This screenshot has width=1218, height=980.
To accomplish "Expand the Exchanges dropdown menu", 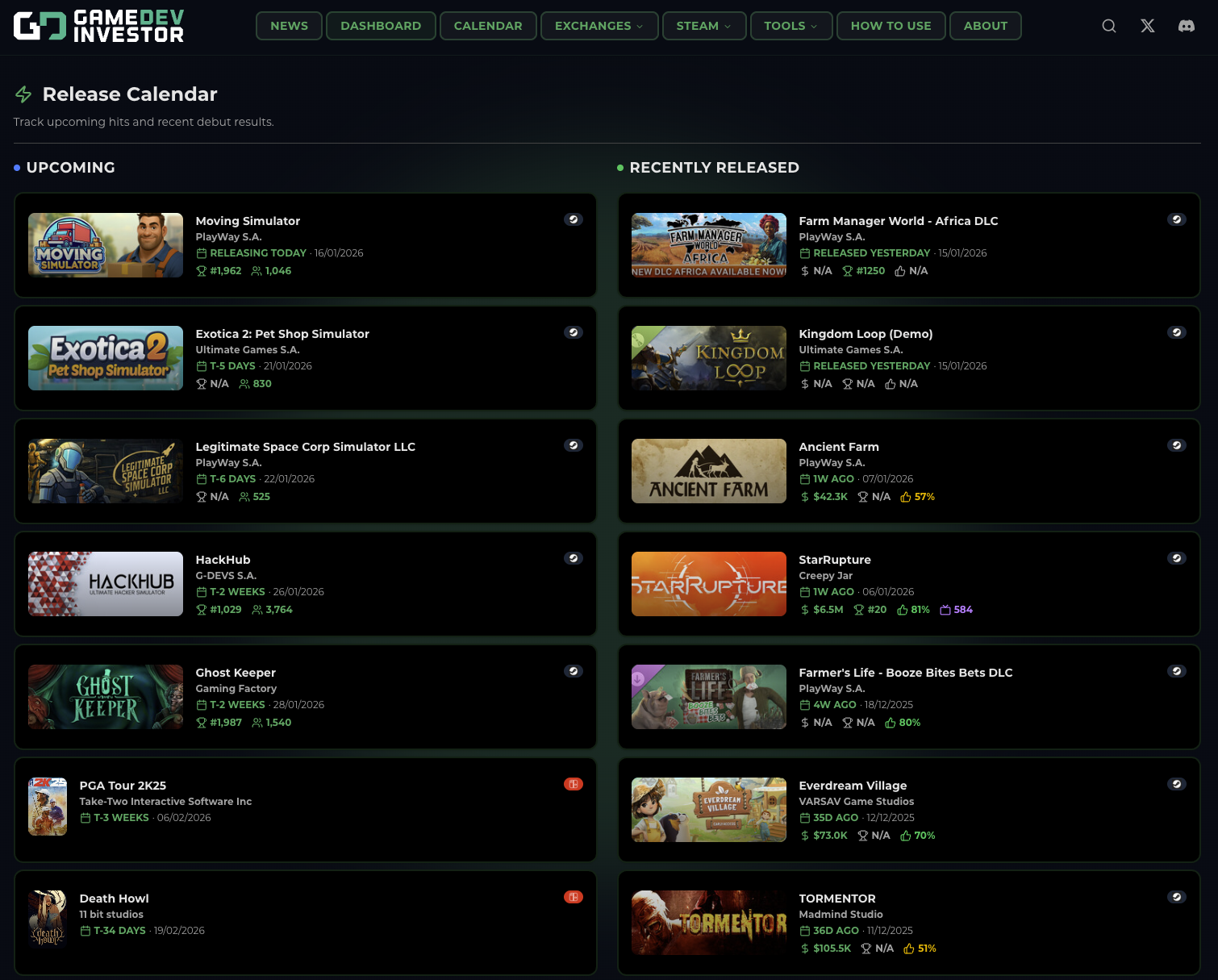I will (599, 26).
